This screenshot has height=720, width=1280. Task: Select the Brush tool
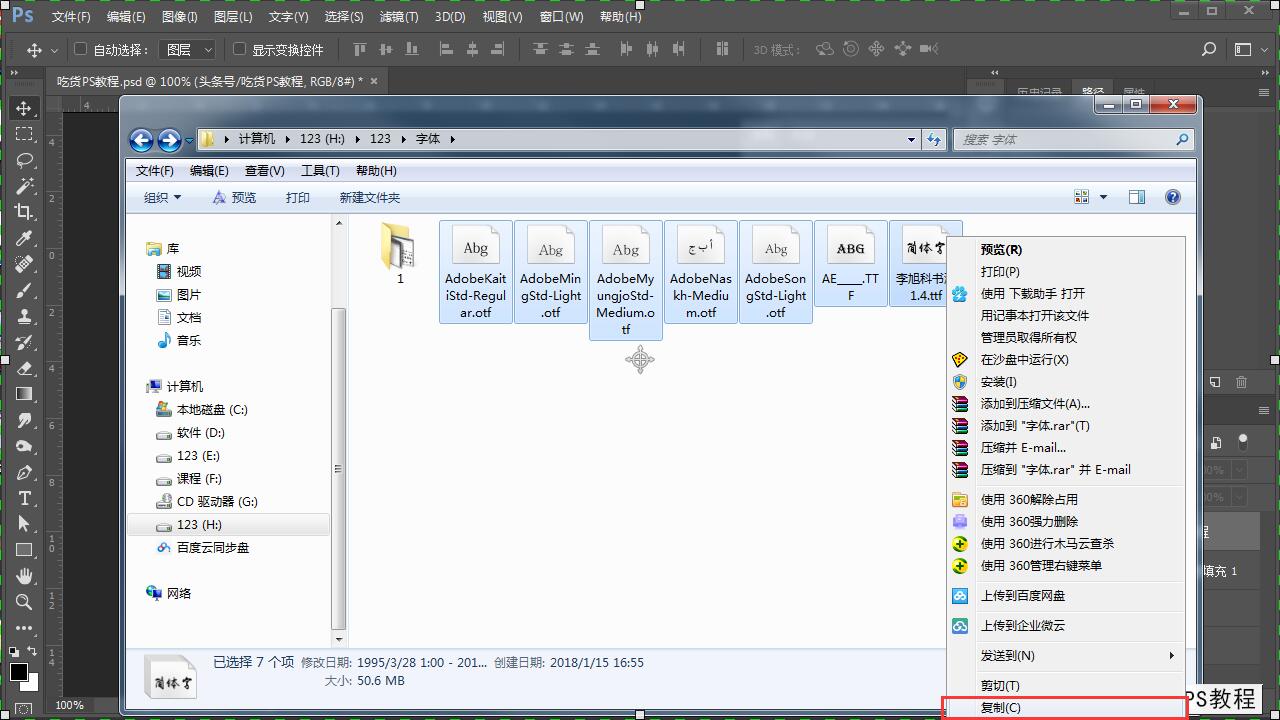pyautogui.click(x=25, y=290)
